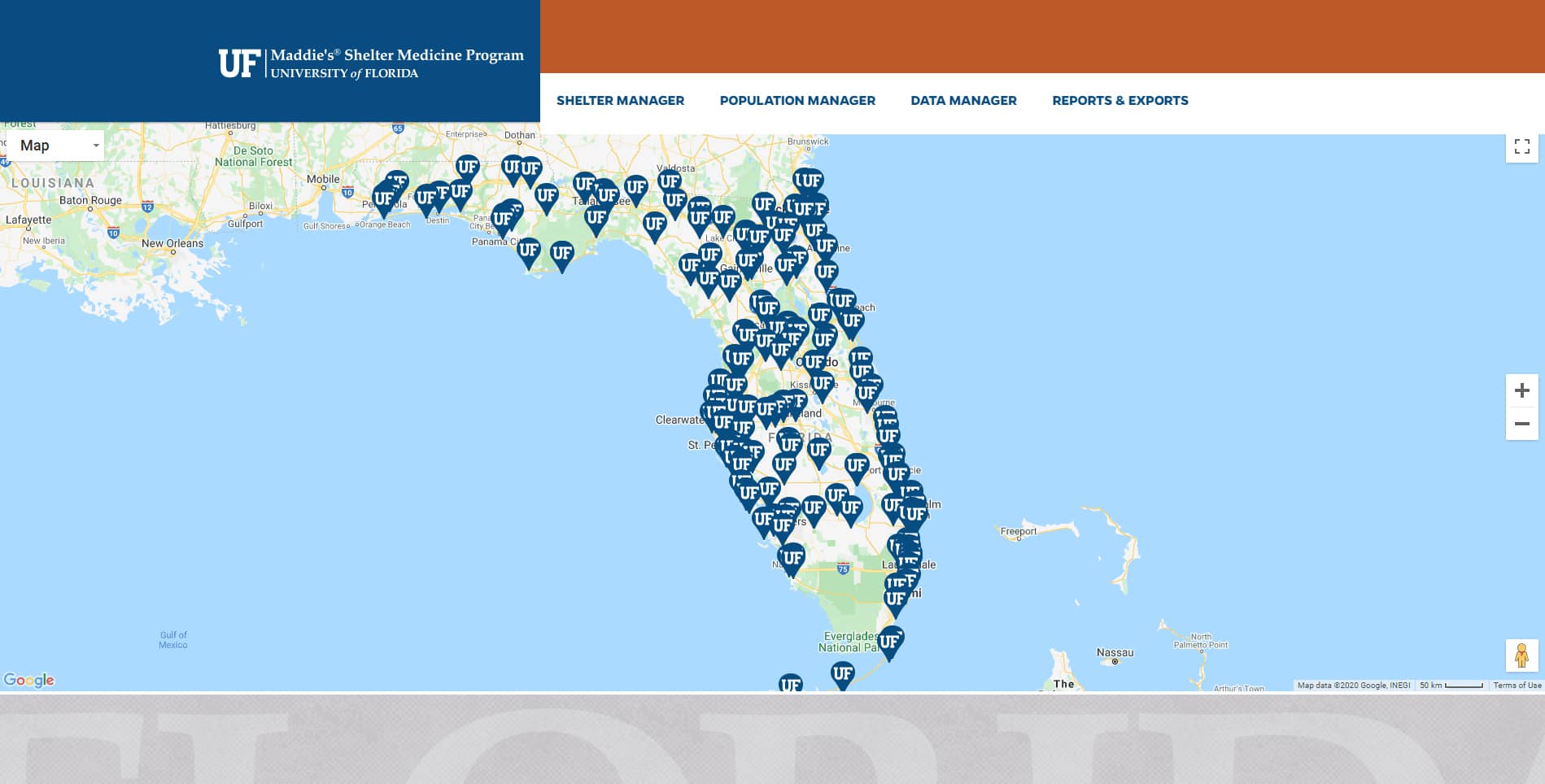This screenshot has height=784, width=1545.
Task: Click UF marker covering the Orlando label
Action: coord(814,364)
